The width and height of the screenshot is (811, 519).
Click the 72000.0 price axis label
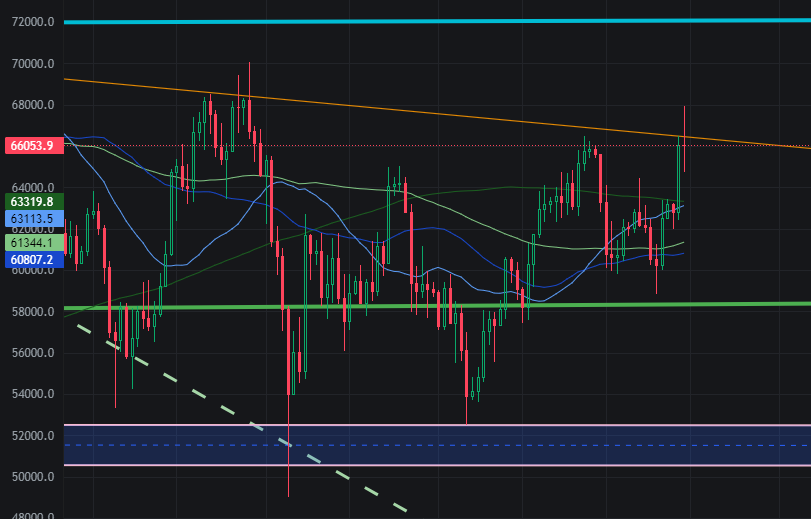(x=33, y=22)
